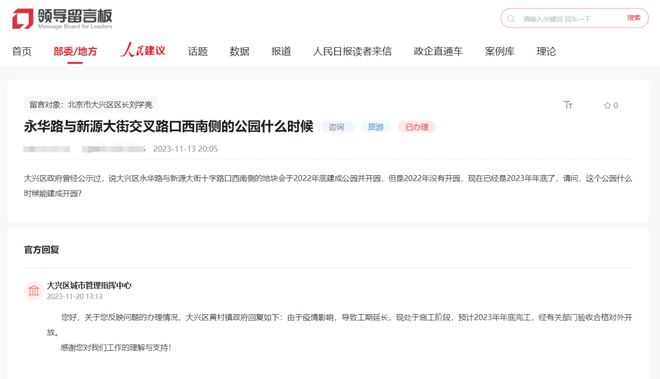Open the 理论 theory tab
This screenshot has width=660, height=379.
coord(546,51)
